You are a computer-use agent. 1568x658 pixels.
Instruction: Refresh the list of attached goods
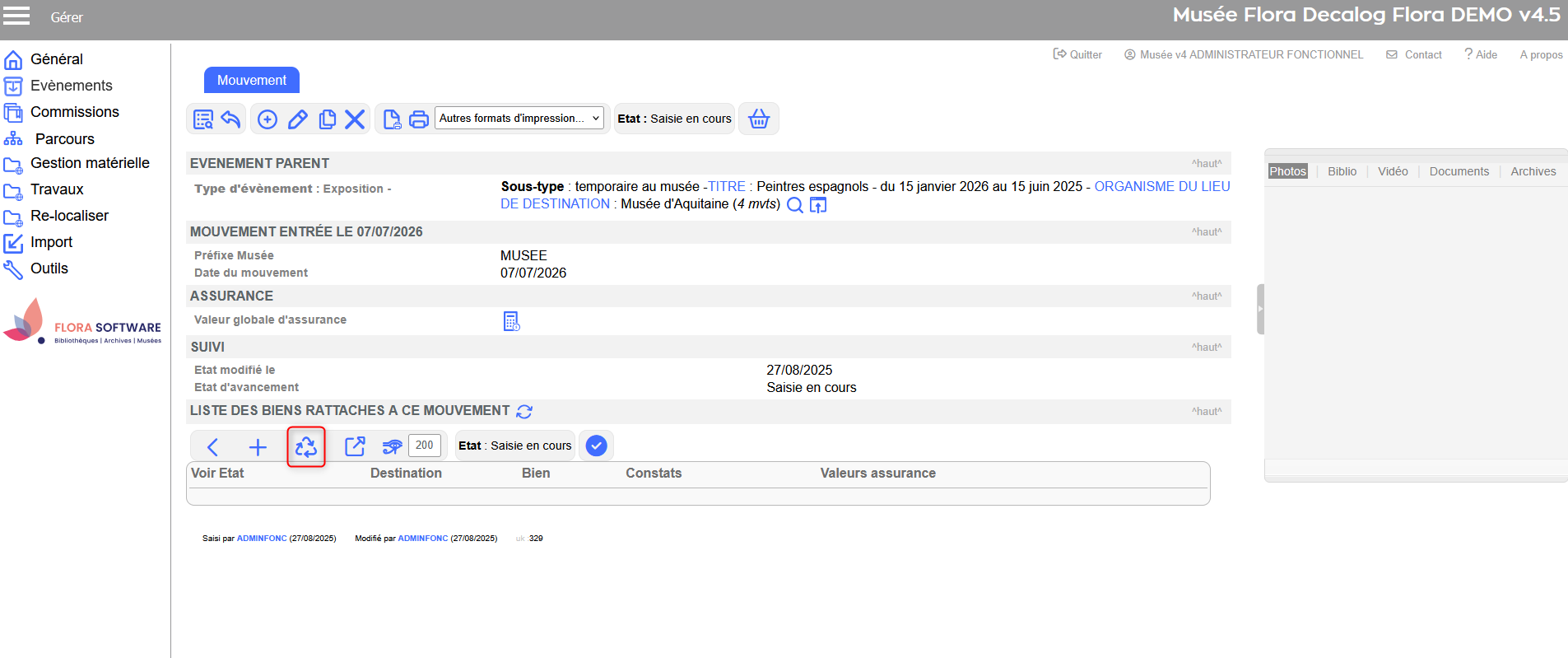tap(524, 411)
